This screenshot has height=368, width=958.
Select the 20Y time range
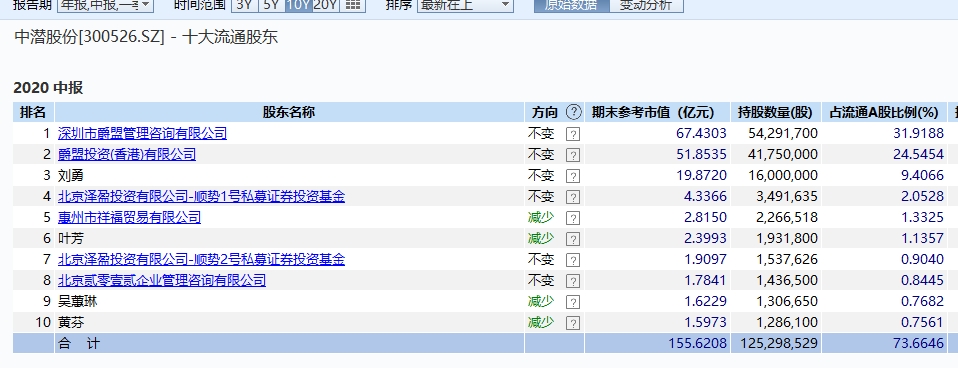(325, 6)
